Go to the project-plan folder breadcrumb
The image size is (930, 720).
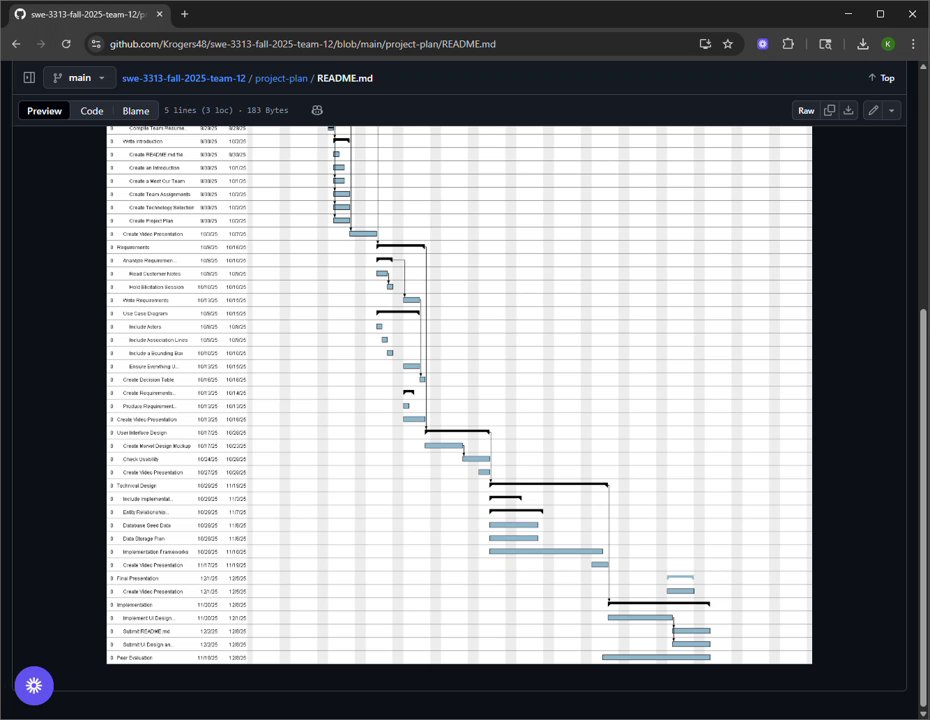pos(281,78)
